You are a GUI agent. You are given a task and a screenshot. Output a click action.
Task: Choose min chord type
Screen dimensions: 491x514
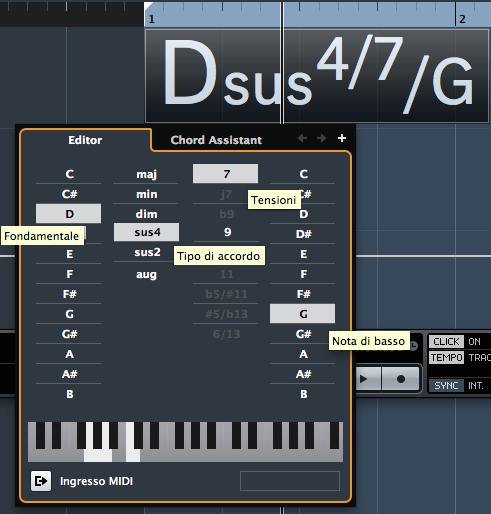coord(146,194)
